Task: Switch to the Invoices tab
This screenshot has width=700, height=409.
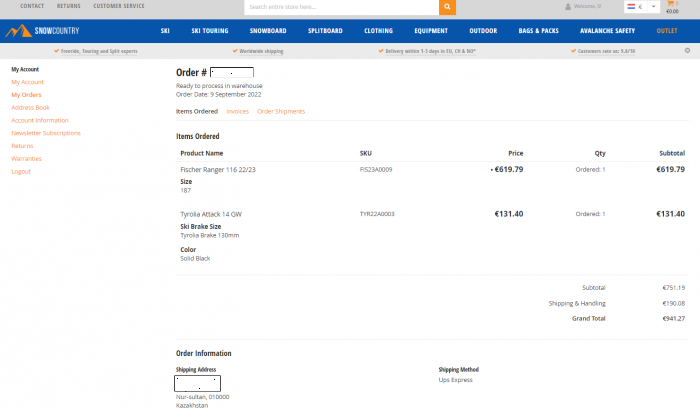Action: 238,112
